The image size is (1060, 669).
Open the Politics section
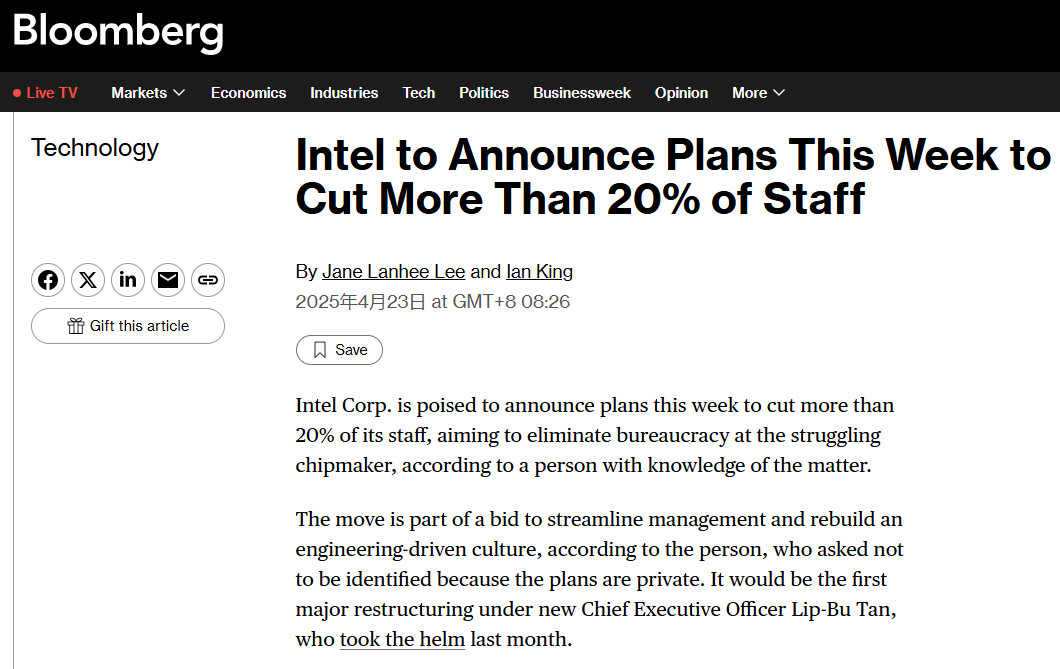(x=484, y=93)
